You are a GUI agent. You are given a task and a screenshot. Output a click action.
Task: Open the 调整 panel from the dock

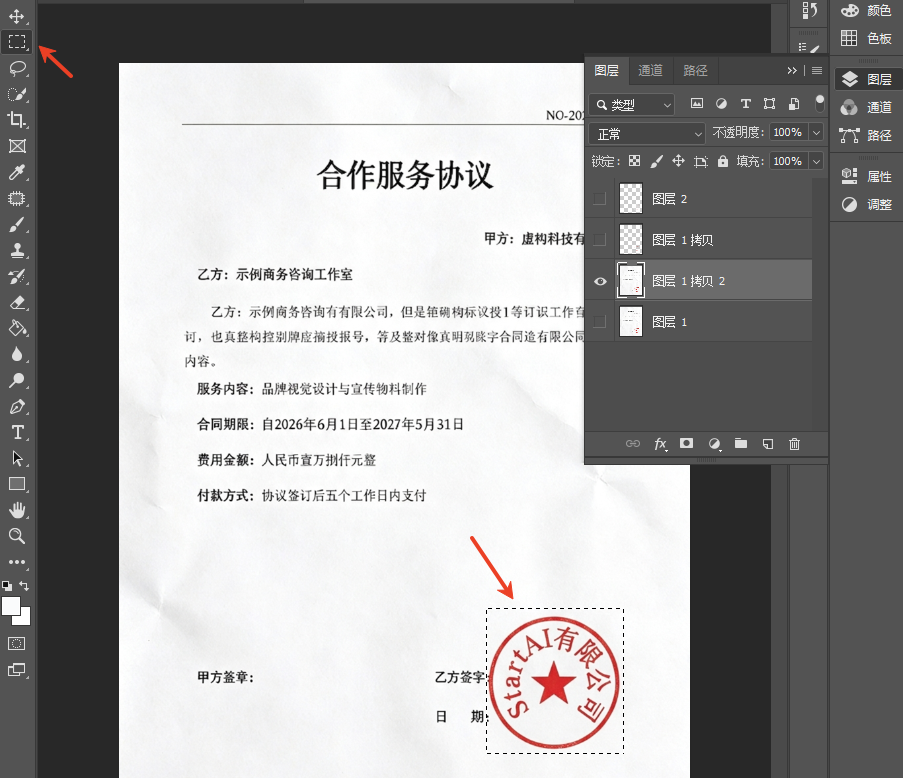point(866,204)
